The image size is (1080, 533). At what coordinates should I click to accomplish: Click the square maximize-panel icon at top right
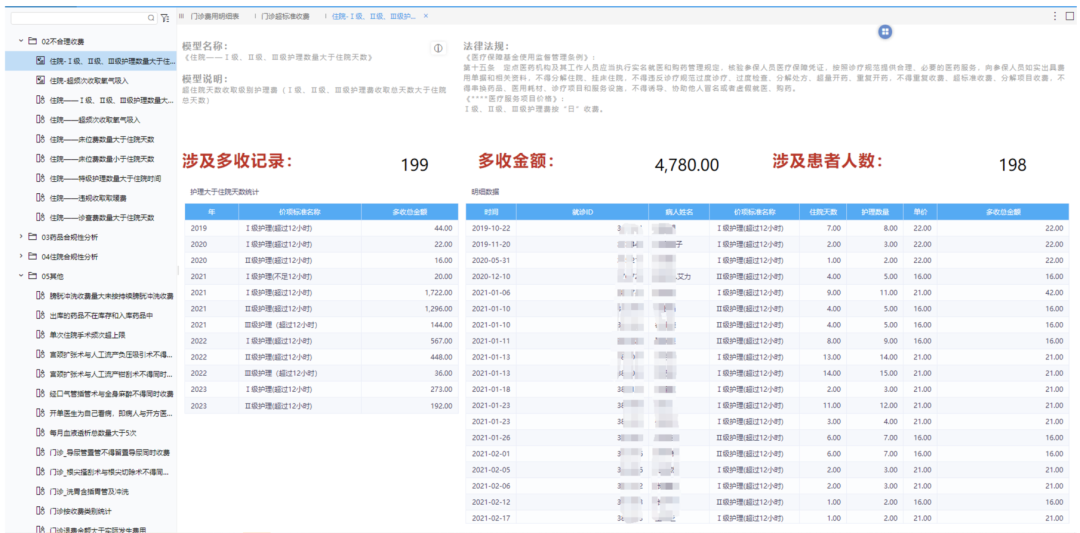pos(1070,15)
